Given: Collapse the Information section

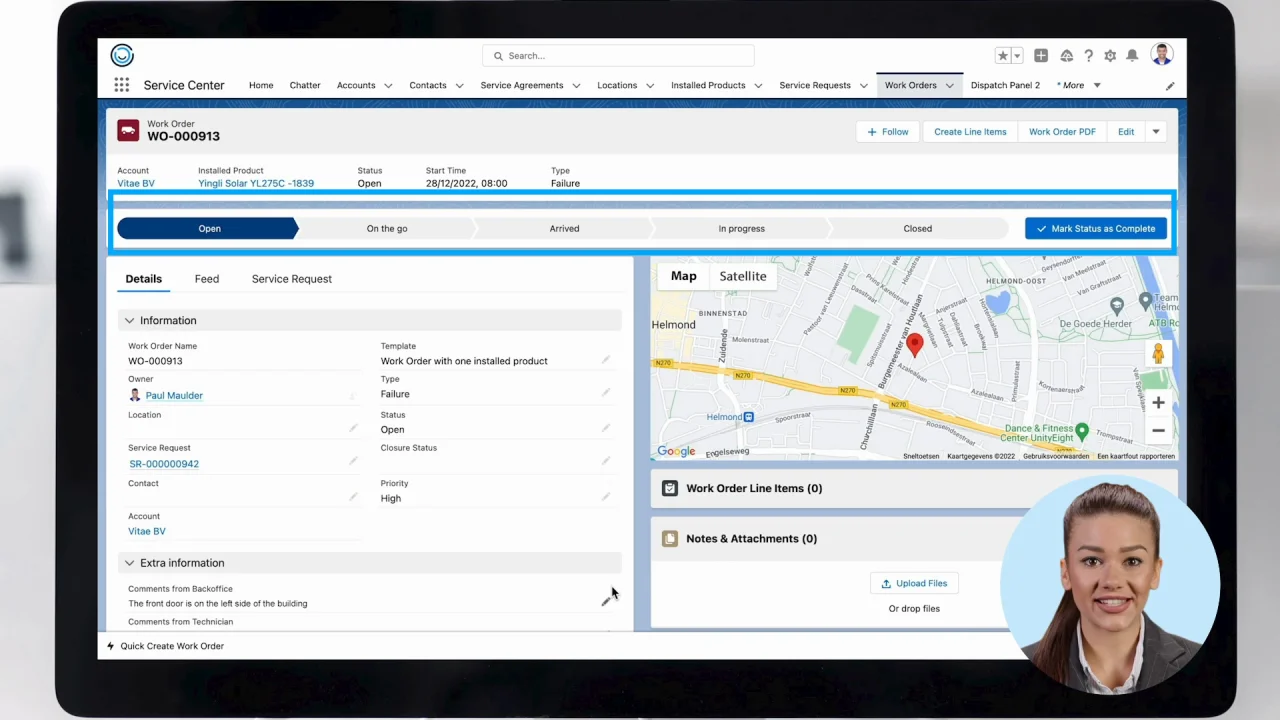Looking at the screenshot, I should pyautogui.click(x=129, y=321).
